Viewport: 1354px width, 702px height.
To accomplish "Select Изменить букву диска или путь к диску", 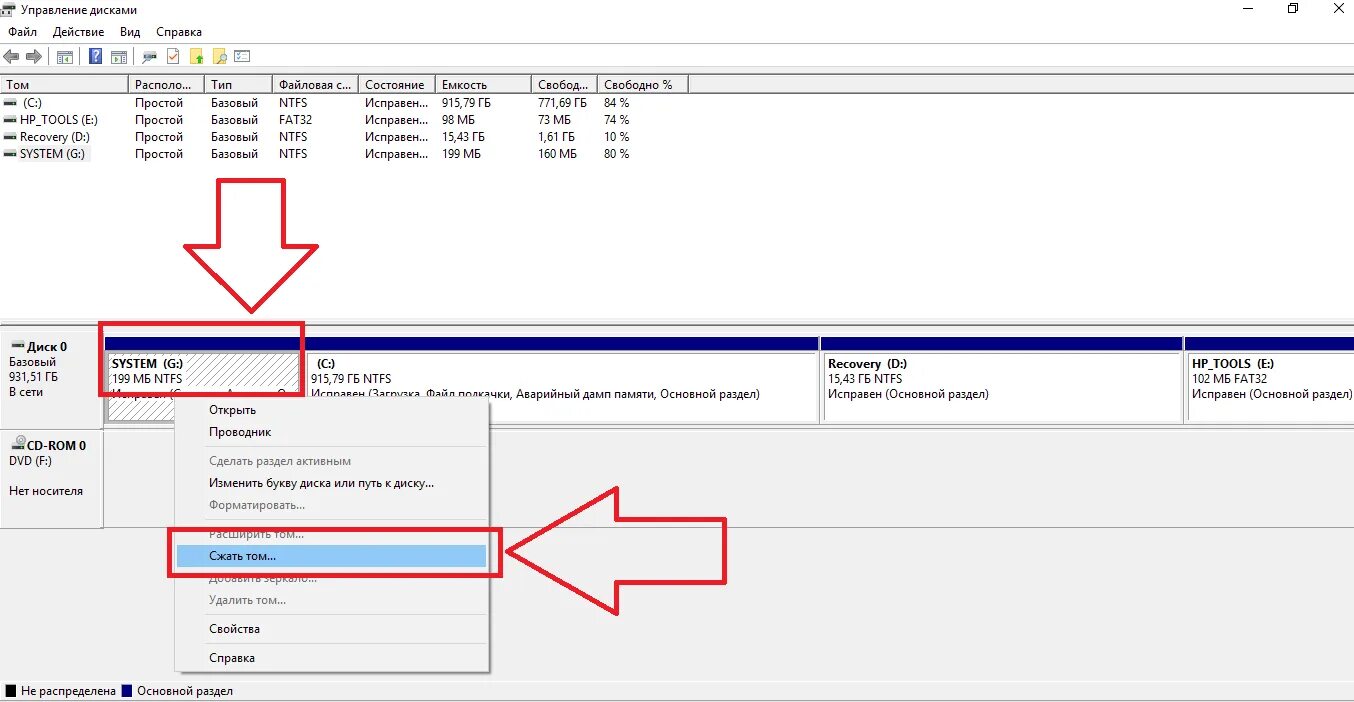I will (331, 483).
